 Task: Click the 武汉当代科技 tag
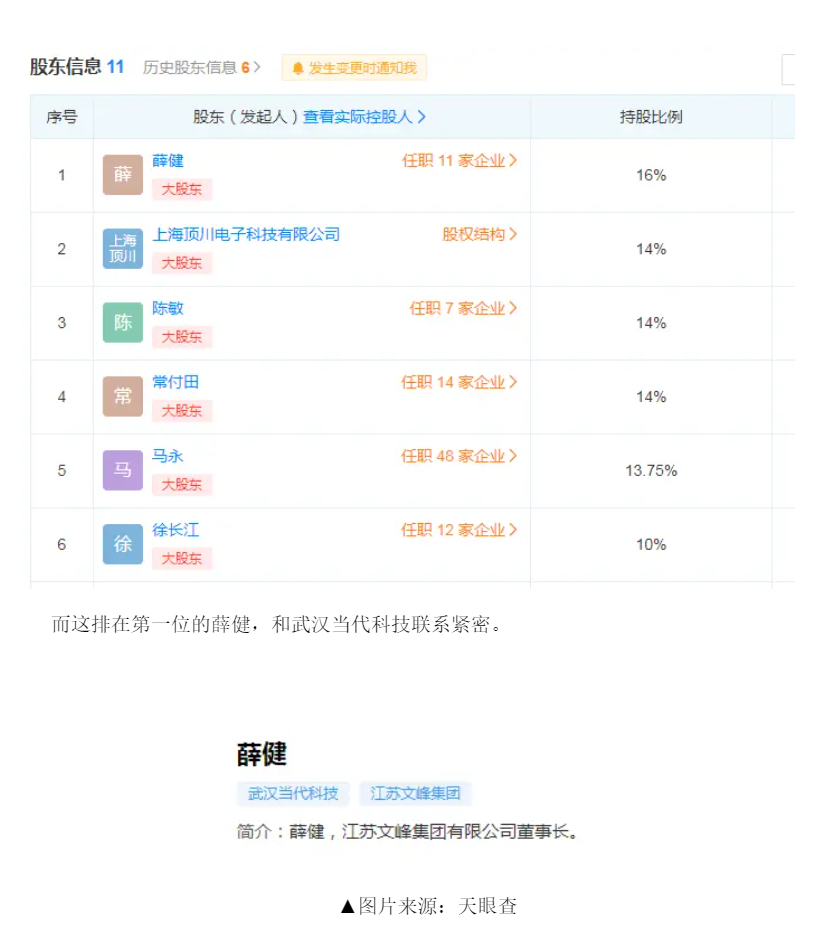(x=293, y=794)
